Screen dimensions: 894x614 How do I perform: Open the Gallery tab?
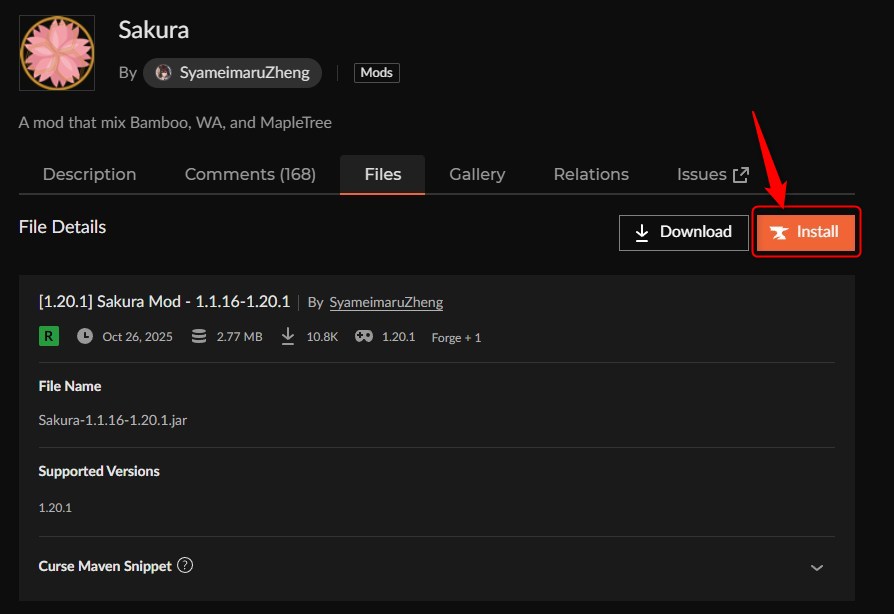coord(477,174)
